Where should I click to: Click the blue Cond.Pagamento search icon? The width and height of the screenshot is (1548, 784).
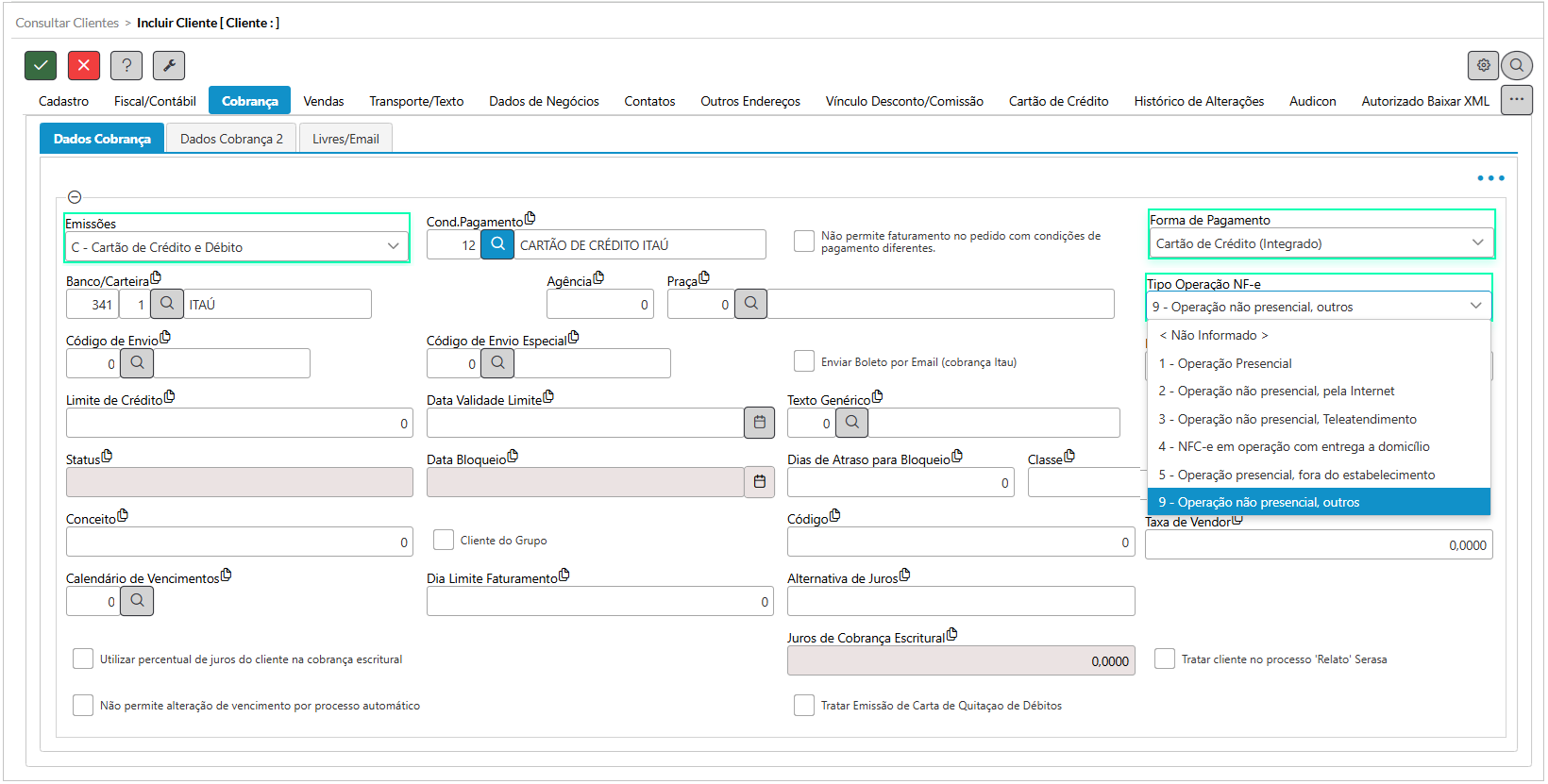497,244
